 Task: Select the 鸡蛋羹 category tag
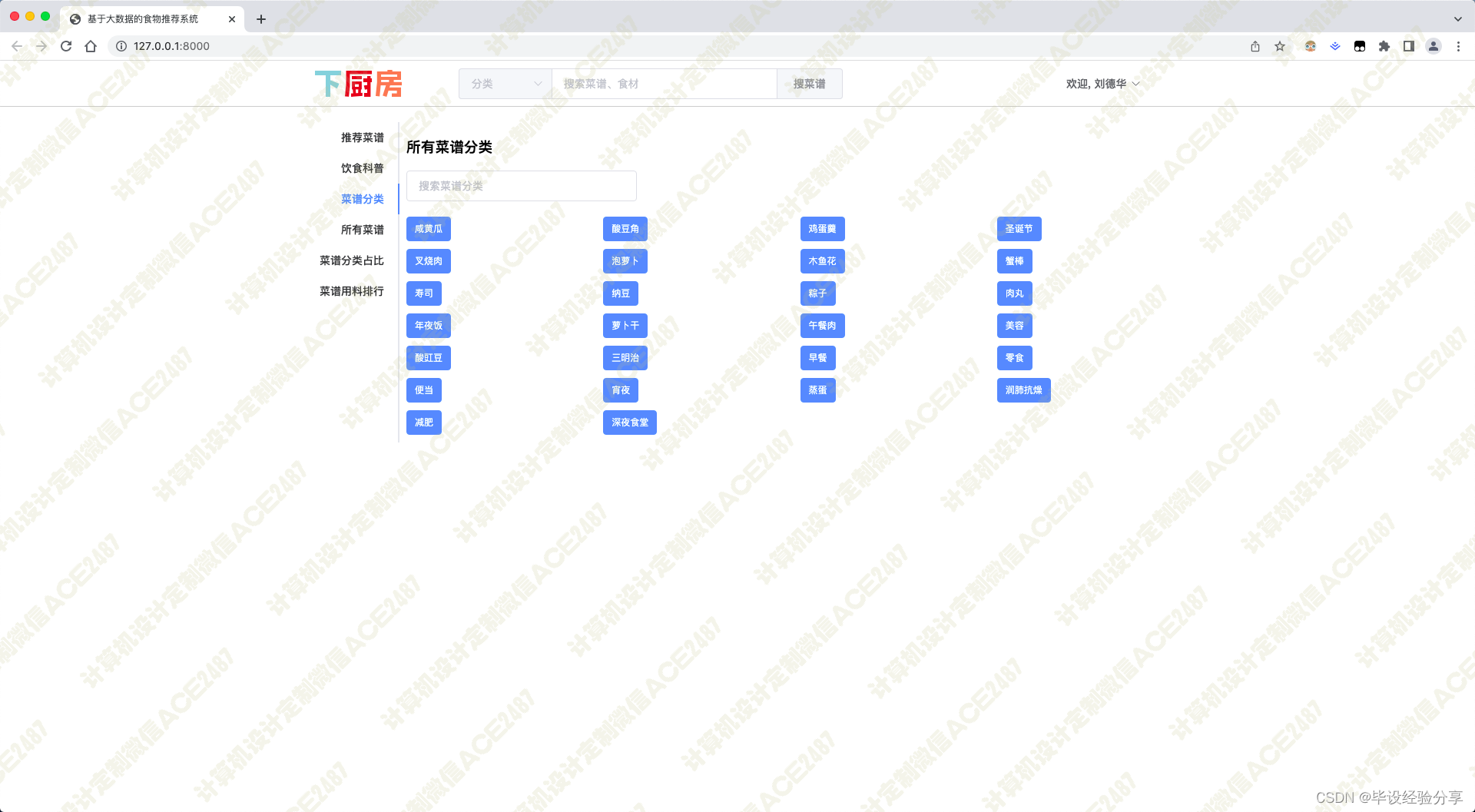pyautogui.click(x=823, y=229)
